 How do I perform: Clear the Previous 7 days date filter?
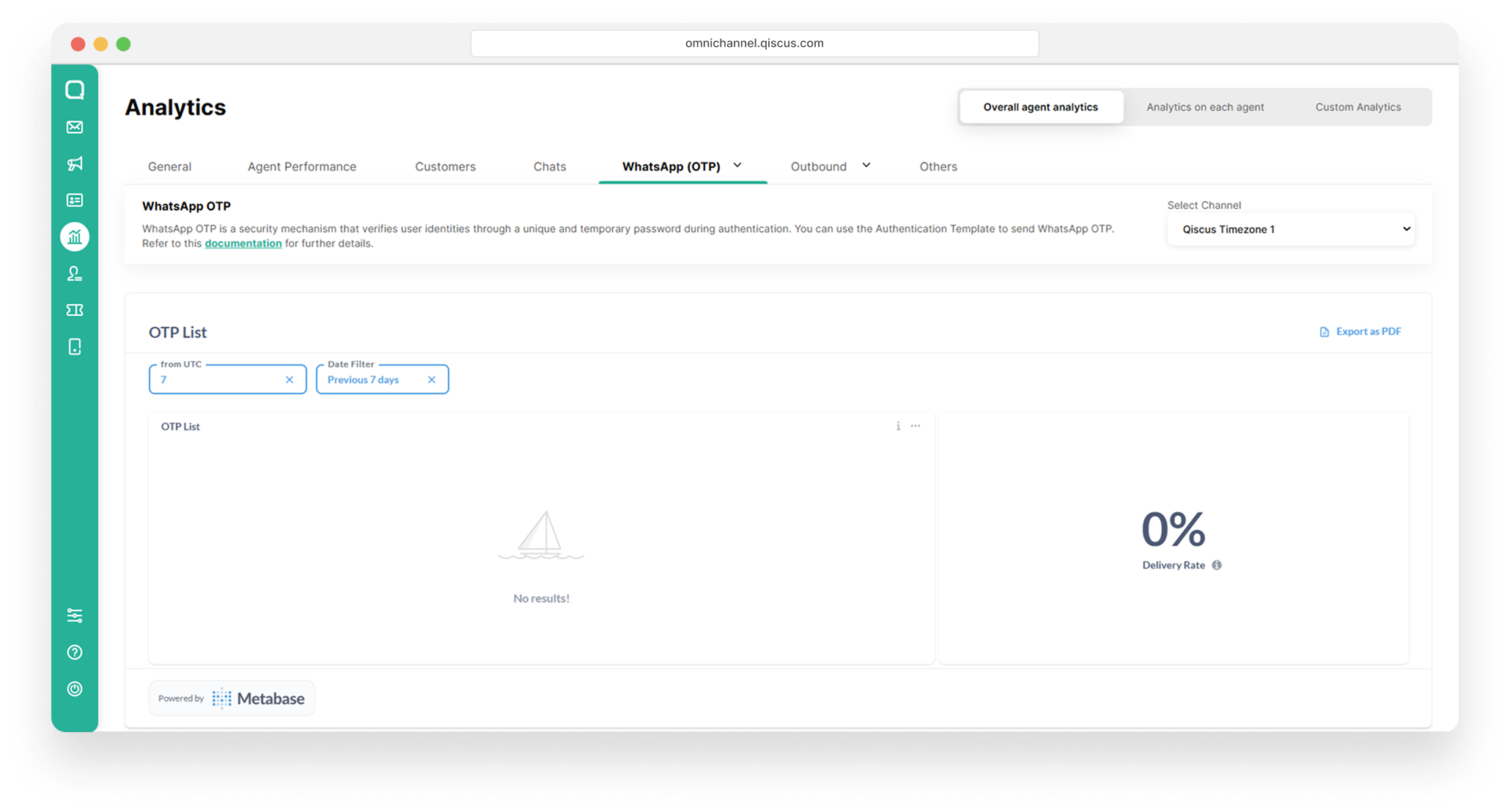432,380
